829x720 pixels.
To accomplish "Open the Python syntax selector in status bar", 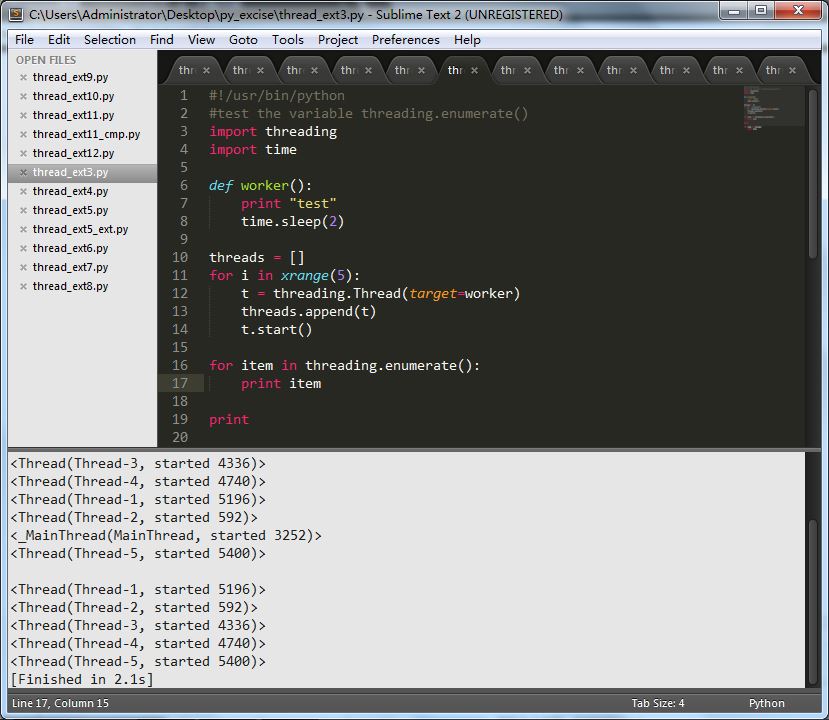I will tap(766, 703).
